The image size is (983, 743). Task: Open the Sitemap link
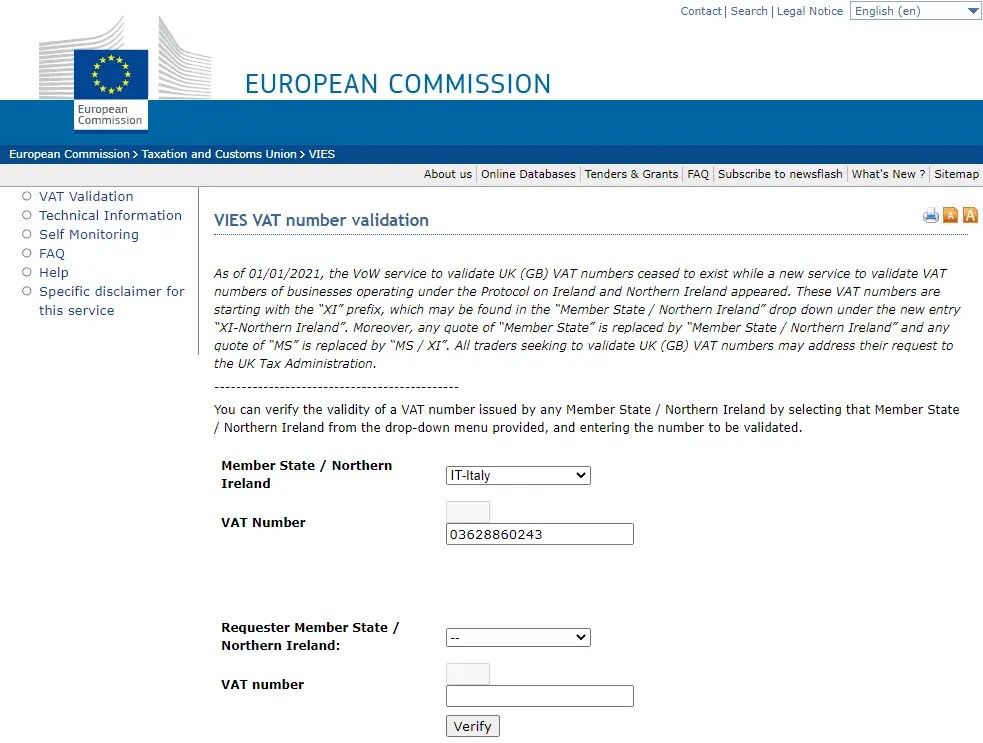coord(956,174)
